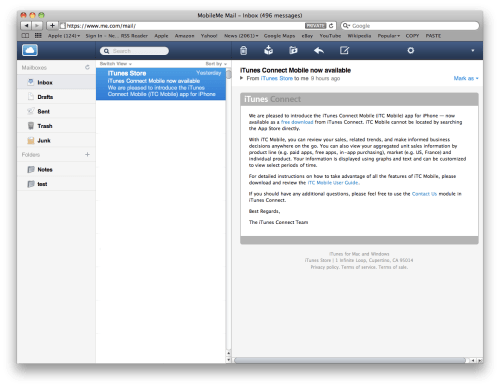The height and width of the screenshot is (384, 500).
Task: Click the Safari forward button
Action: click(x=37, y=26)
